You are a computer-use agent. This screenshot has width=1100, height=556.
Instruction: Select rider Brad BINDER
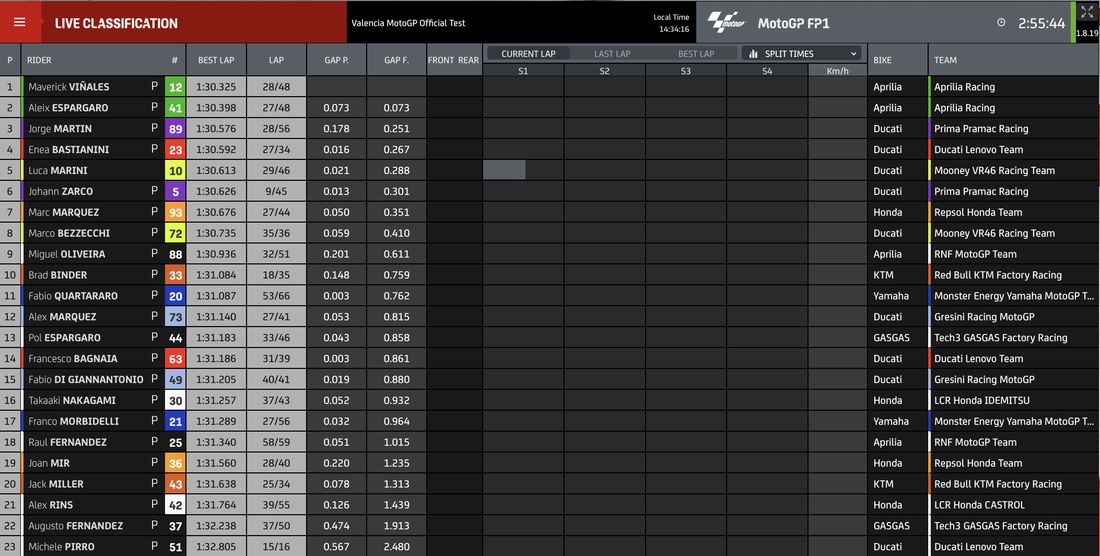(x=58, y=275)
